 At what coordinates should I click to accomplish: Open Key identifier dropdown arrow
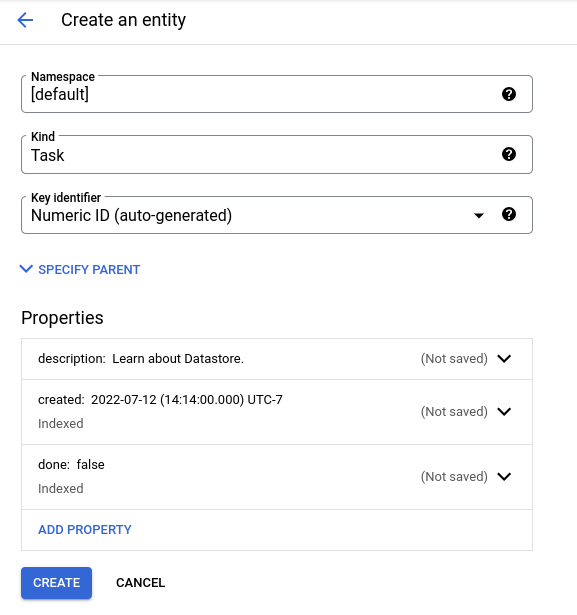pyautogui.click(x=479, y=215)
